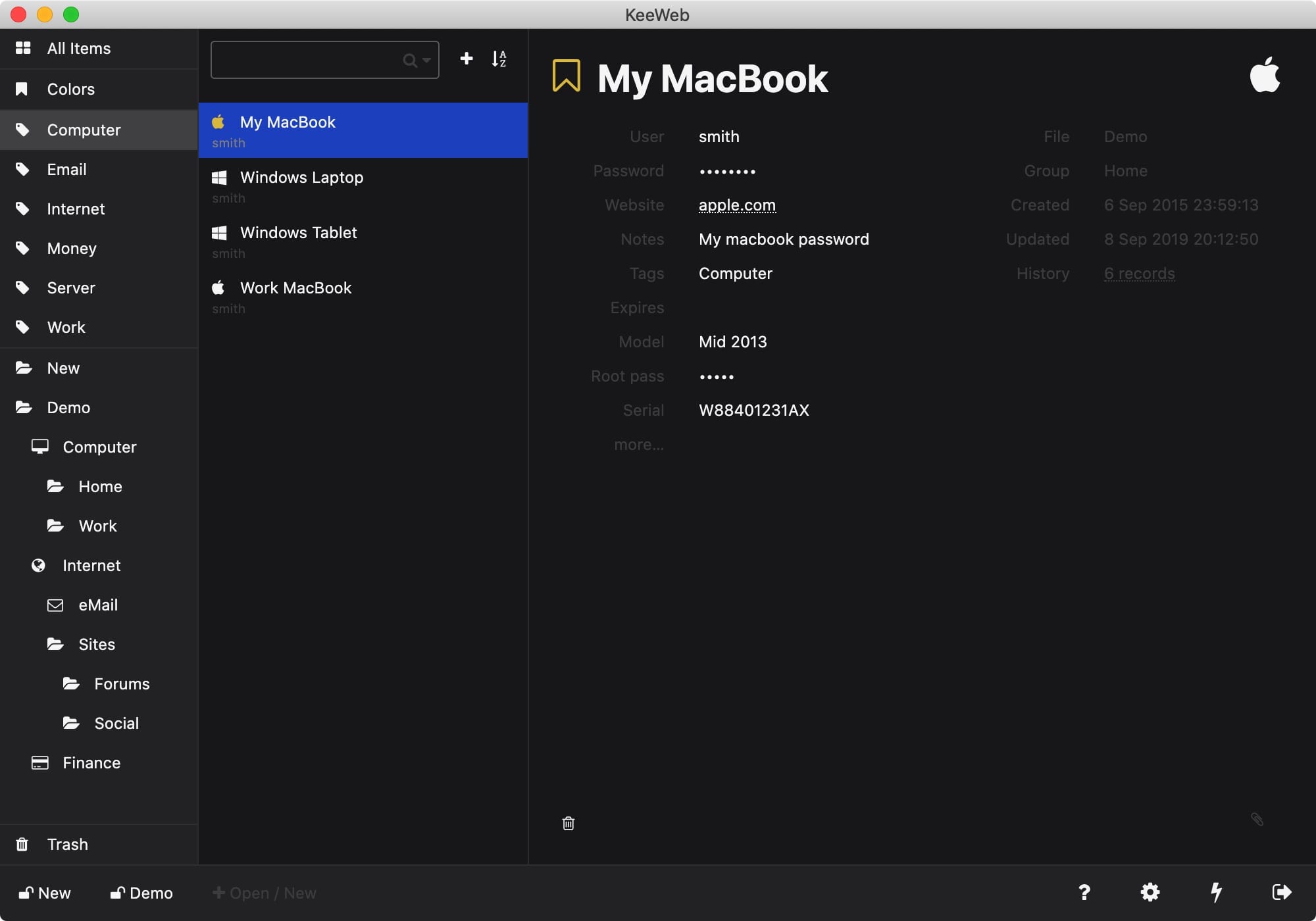Open help via the question mark icon
This screenshot has height=921, width=1316.
point(1084,892)
